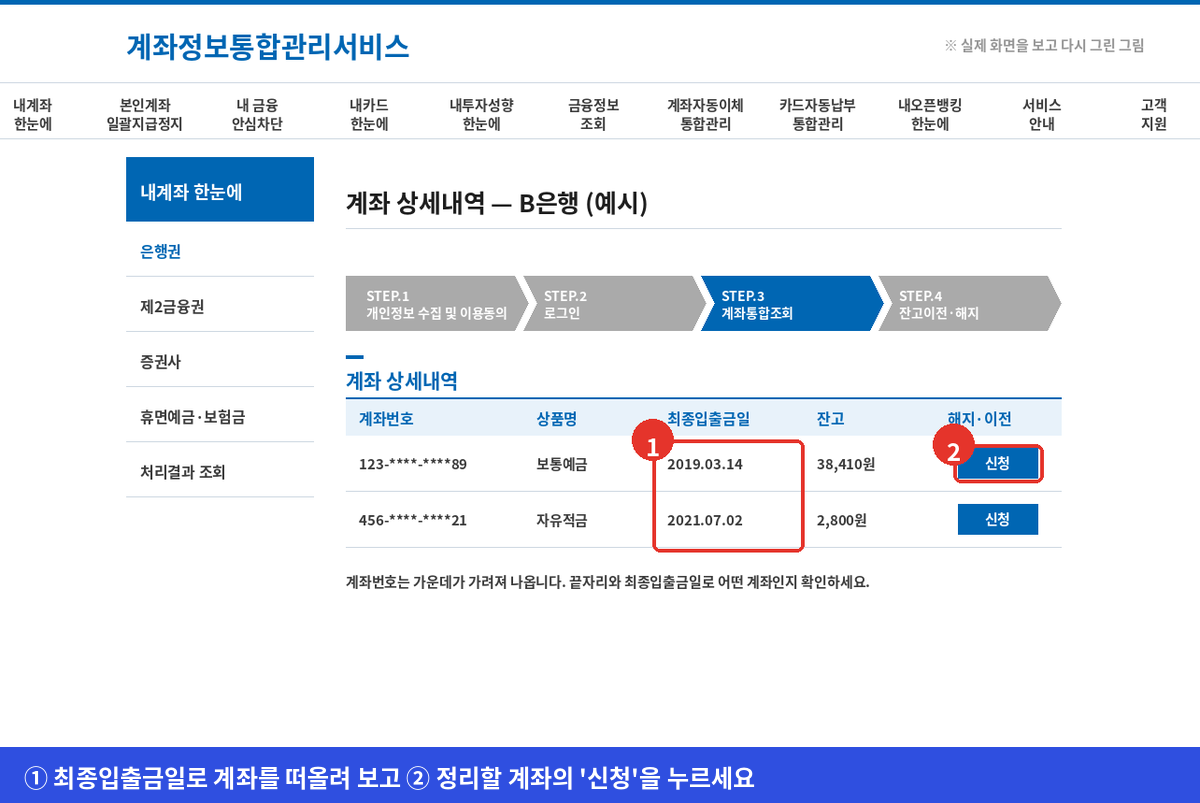Open the 계좌자동이체 통합관리 menu

(x=705, y=115)
